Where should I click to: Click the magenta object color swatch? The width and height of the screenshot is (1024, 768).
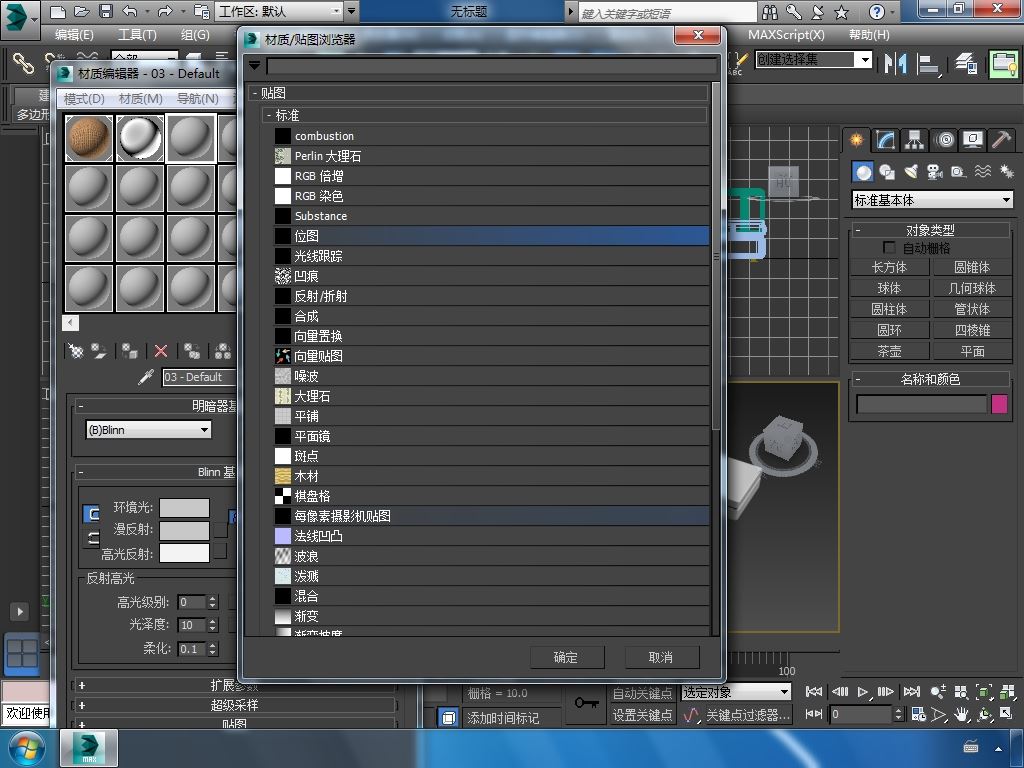999,404
